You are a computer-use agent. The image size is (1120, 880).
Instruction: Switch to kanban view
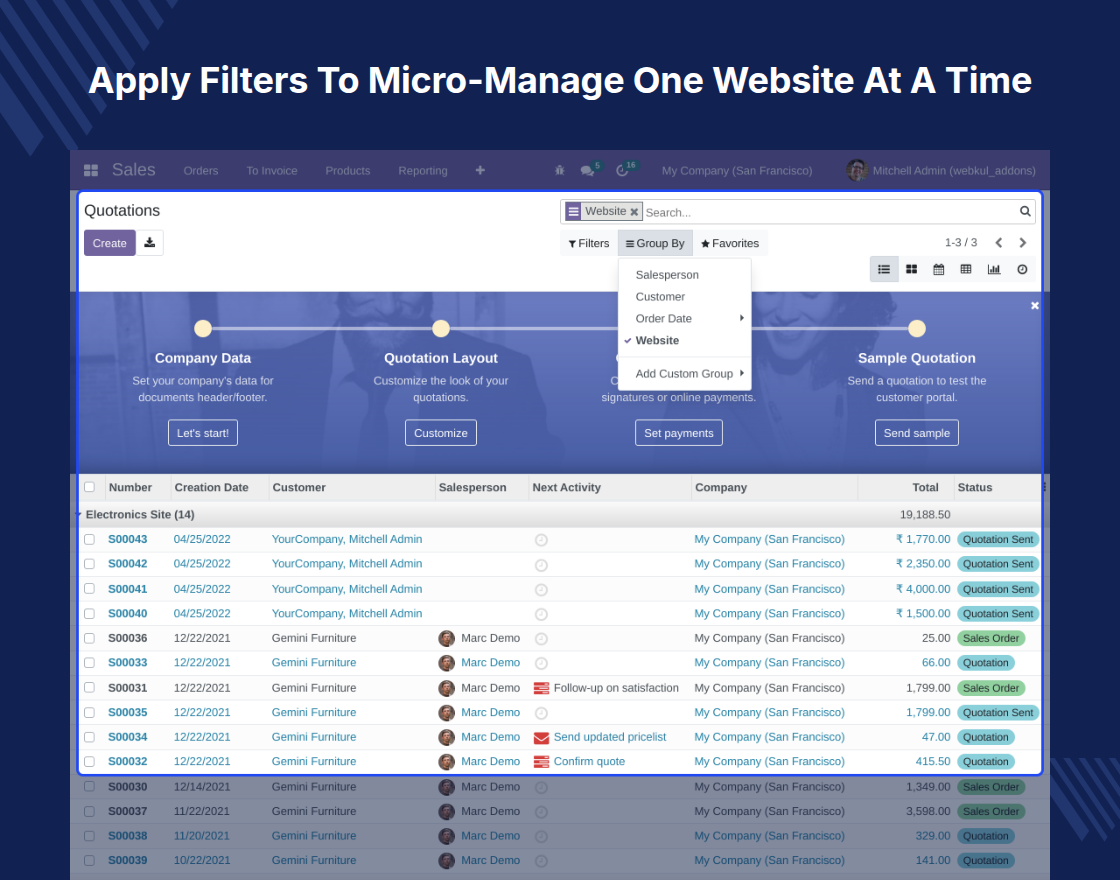click(x=911, y=269)
